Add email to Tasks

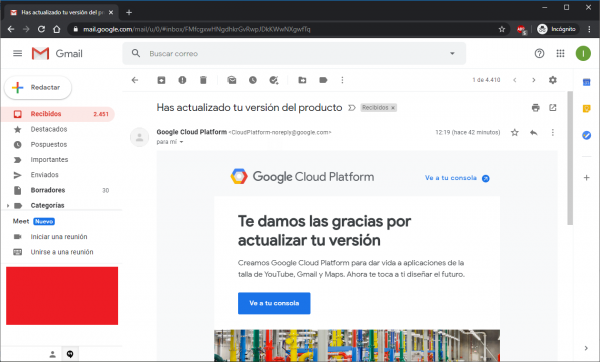[274, 80]
